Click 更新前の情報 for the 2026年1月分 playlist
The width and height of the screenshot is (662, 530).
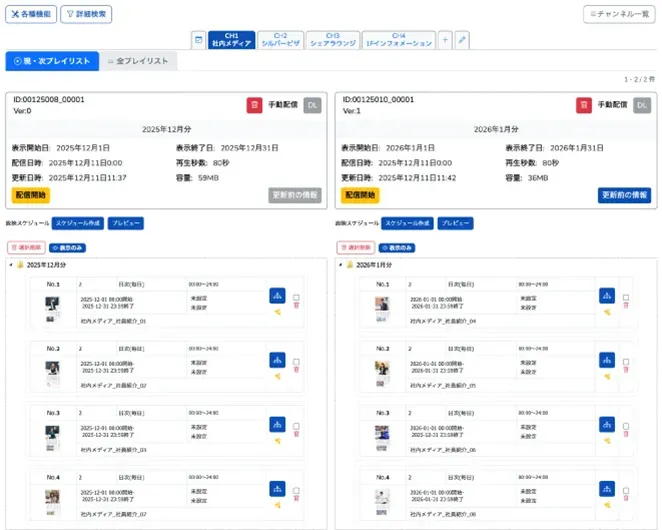click(624, 195)
